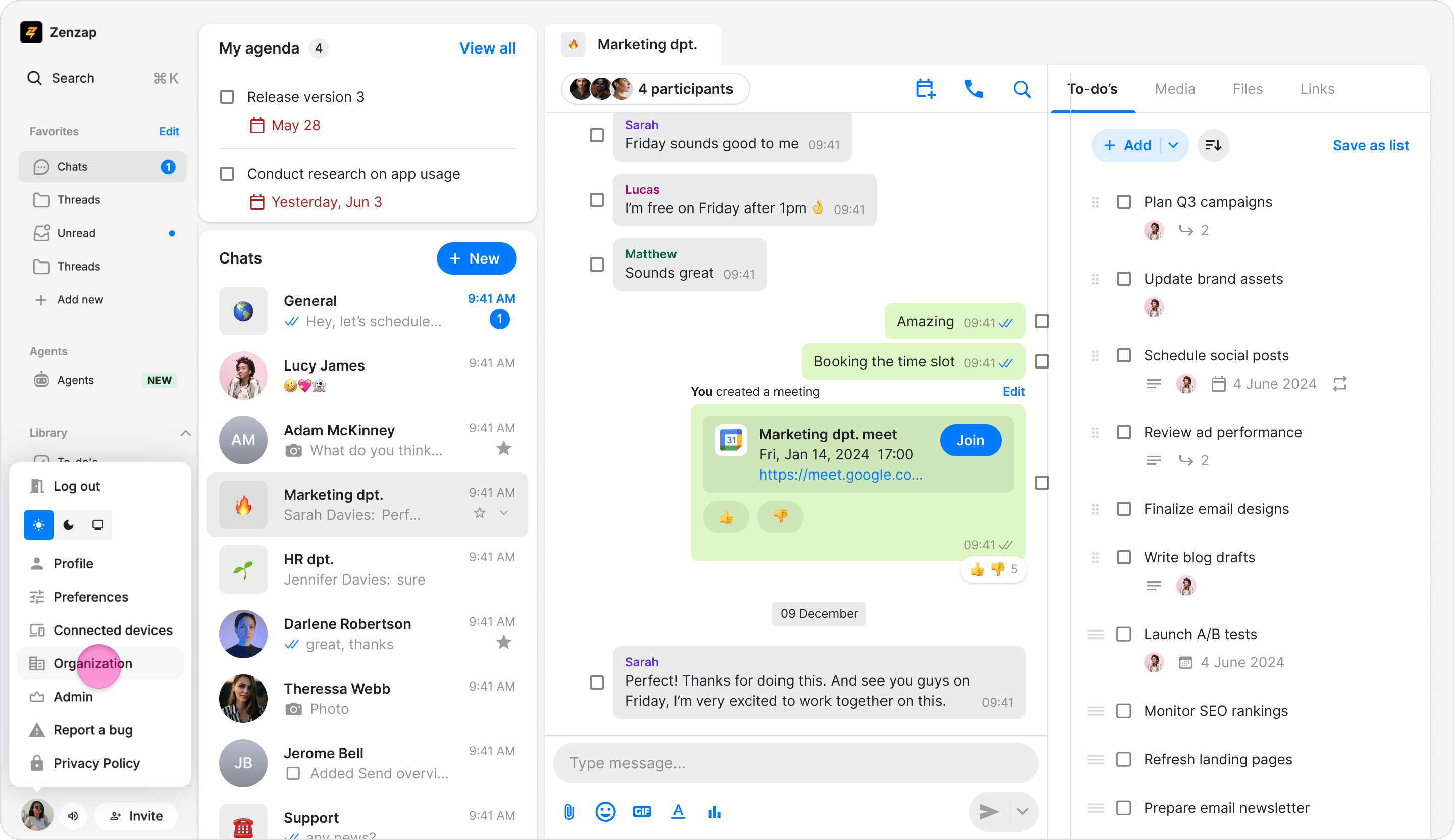Click star on Darlene Robertson chat
Screen dimensions: 1454x840
pyautogui.click(x=504, y=642)
